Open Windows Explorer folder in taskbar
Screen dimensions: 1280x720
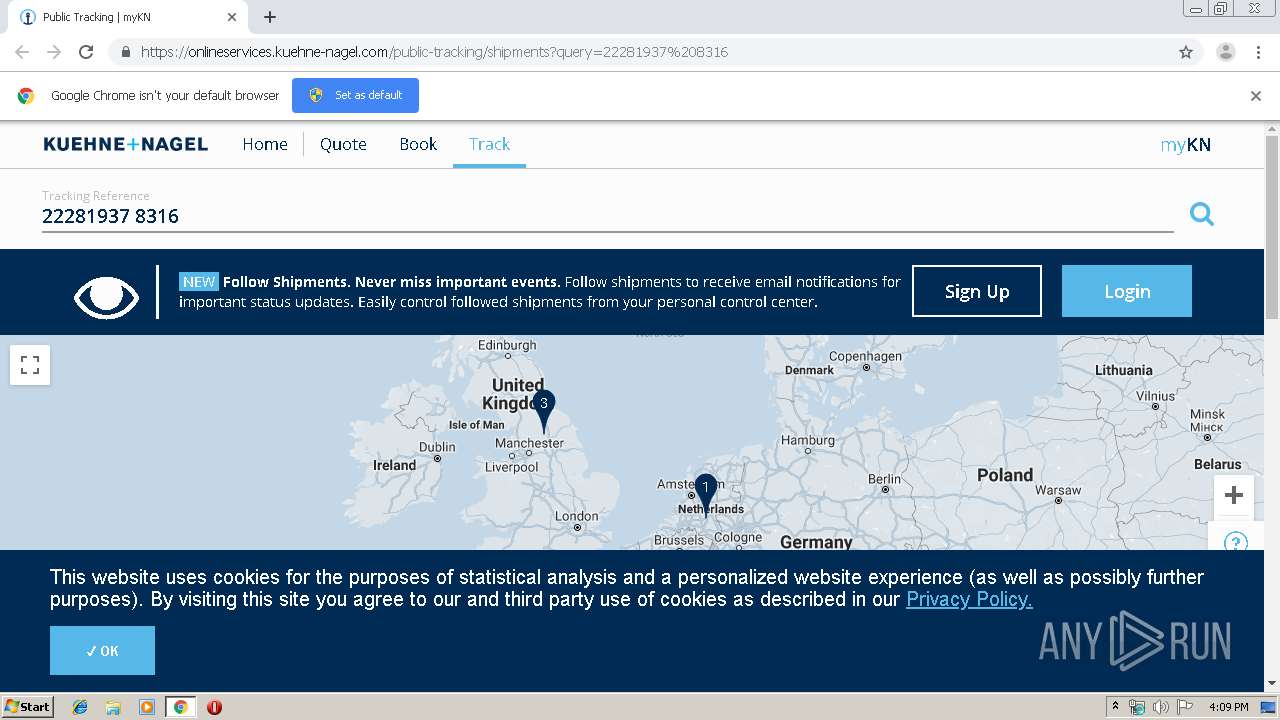113,706
